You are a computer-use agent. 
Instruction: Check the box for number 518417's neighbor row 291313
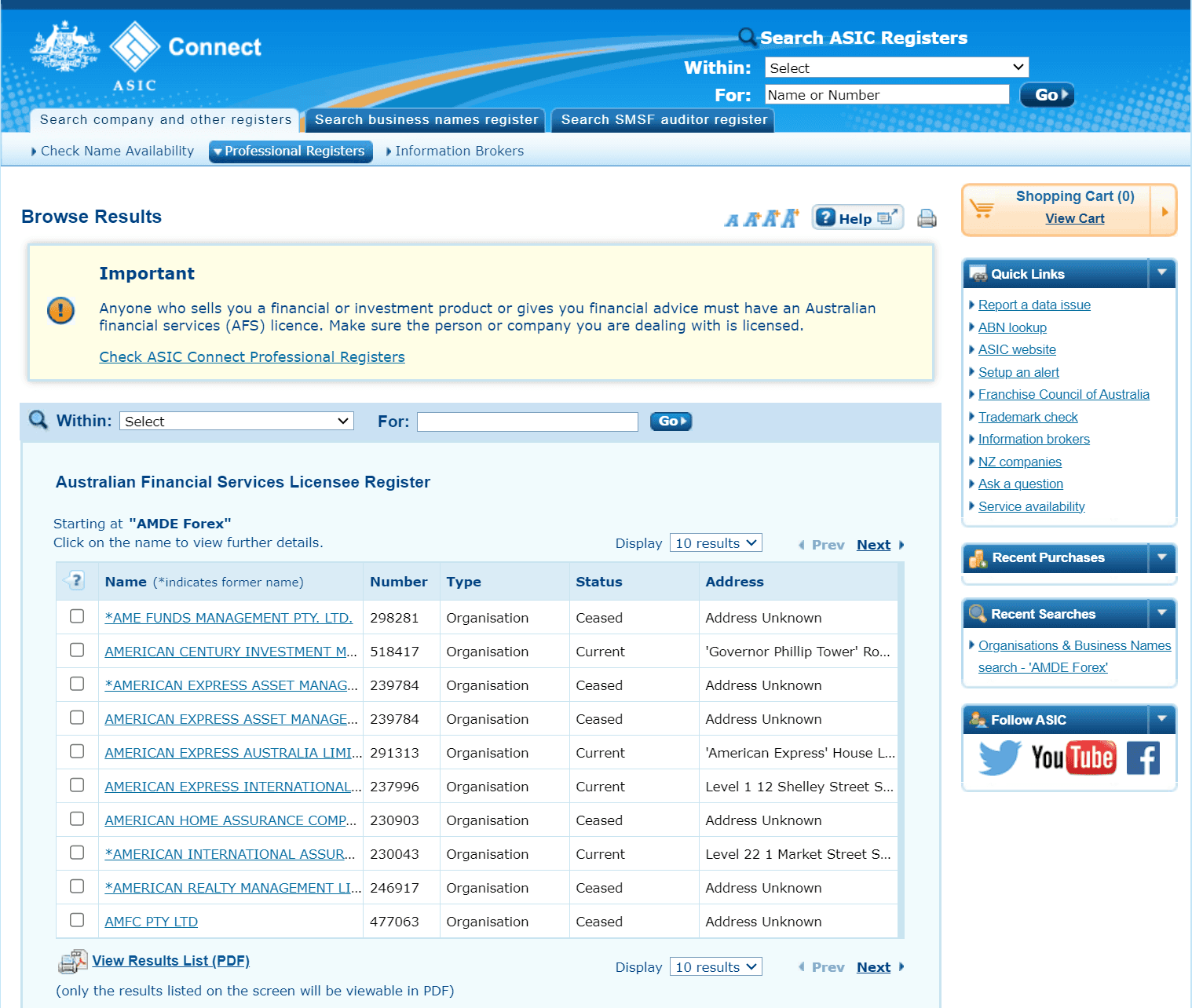tap(77, 751)
